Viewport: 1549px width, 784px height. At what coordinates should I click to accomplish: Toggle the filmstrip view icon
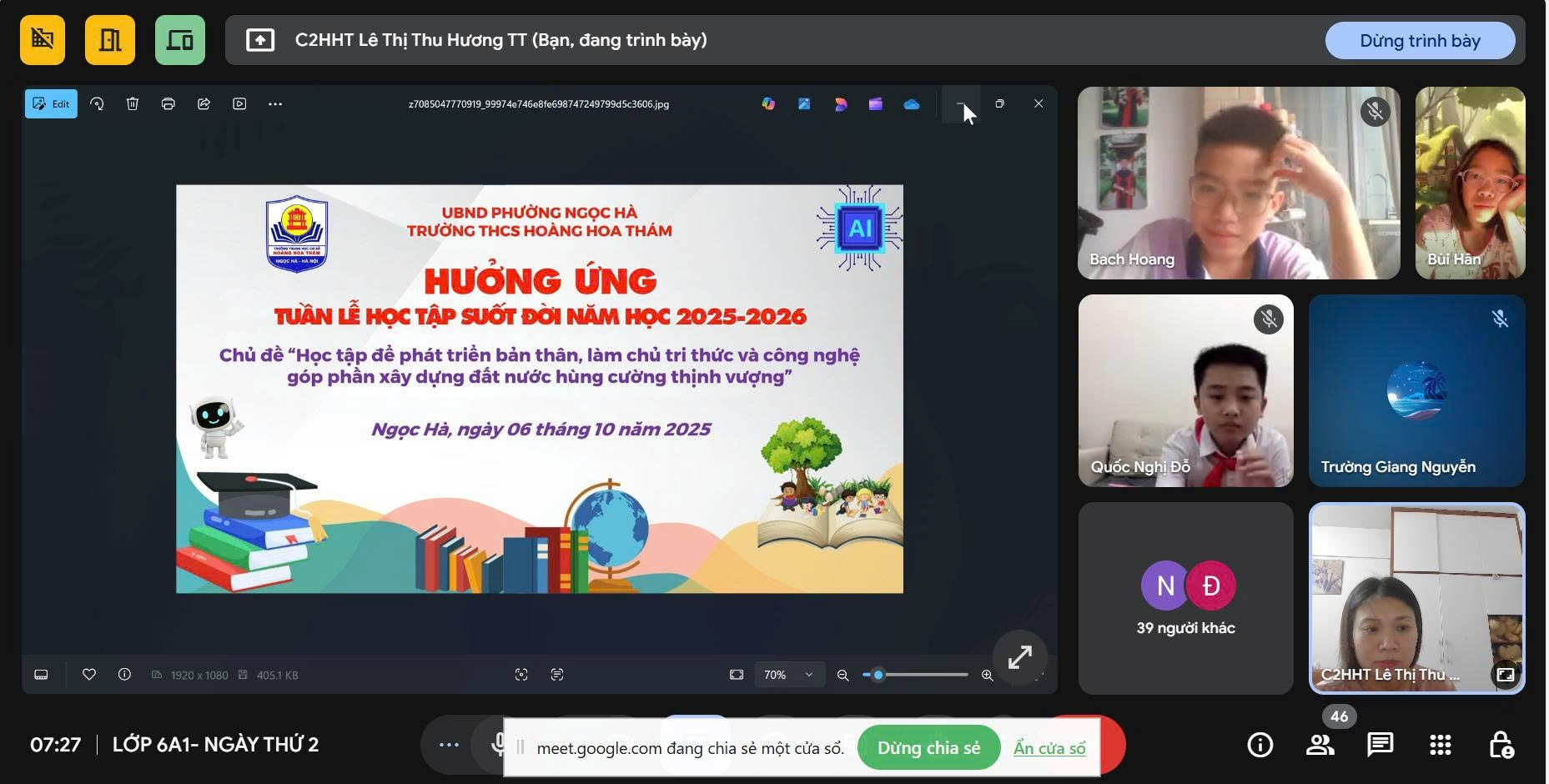[x=41, y=675]
